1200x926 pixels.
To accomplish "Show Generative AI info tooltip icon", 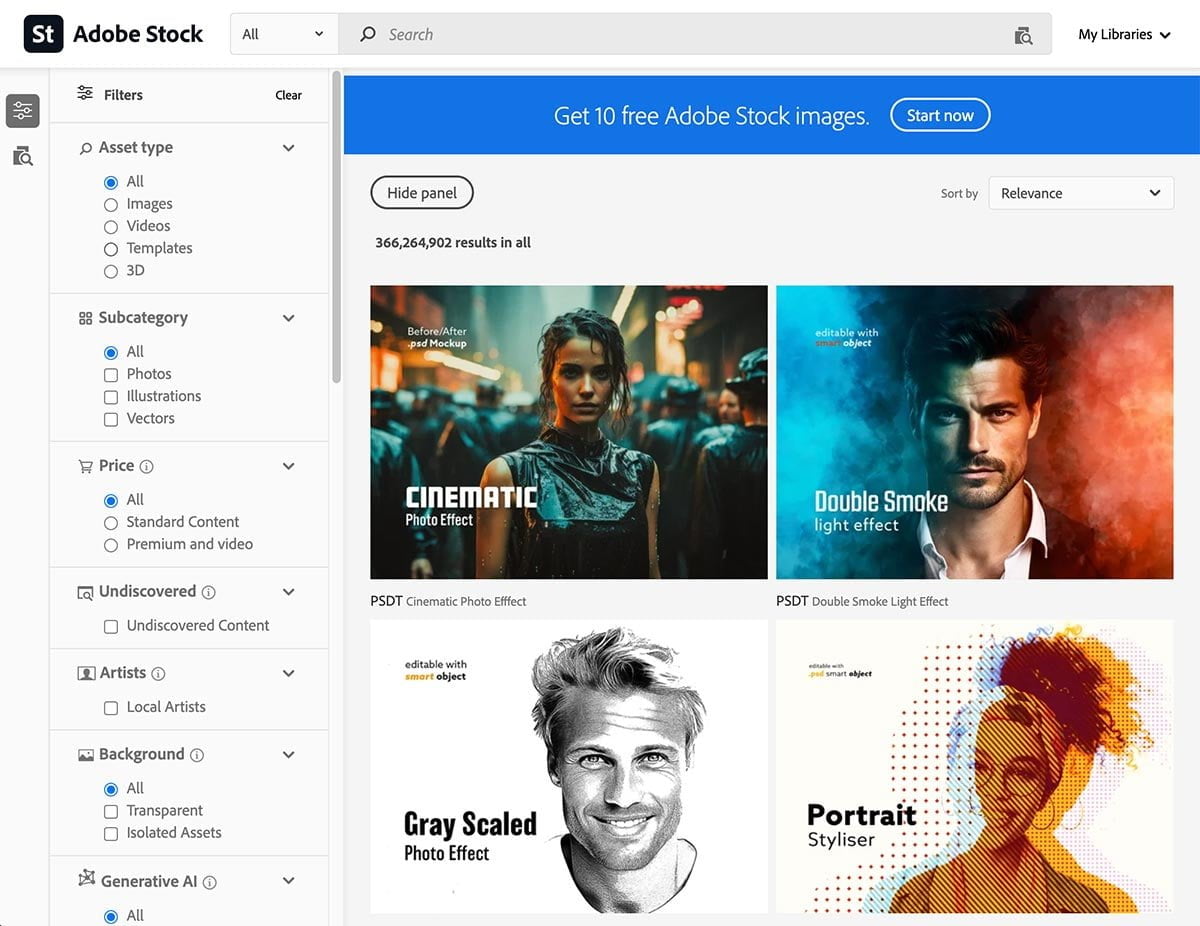I will coord(210,882).
